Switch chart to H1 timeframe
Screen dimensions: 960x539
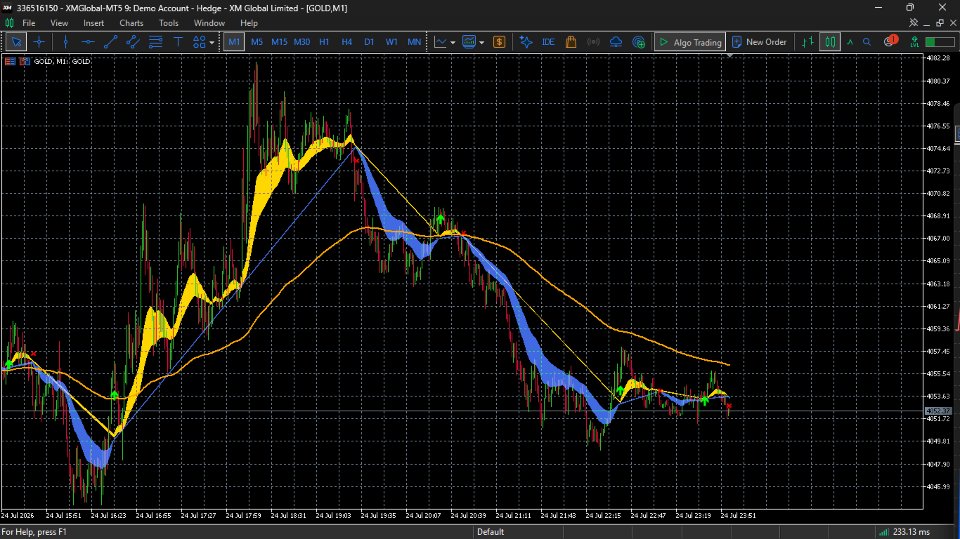pos(324,42)
